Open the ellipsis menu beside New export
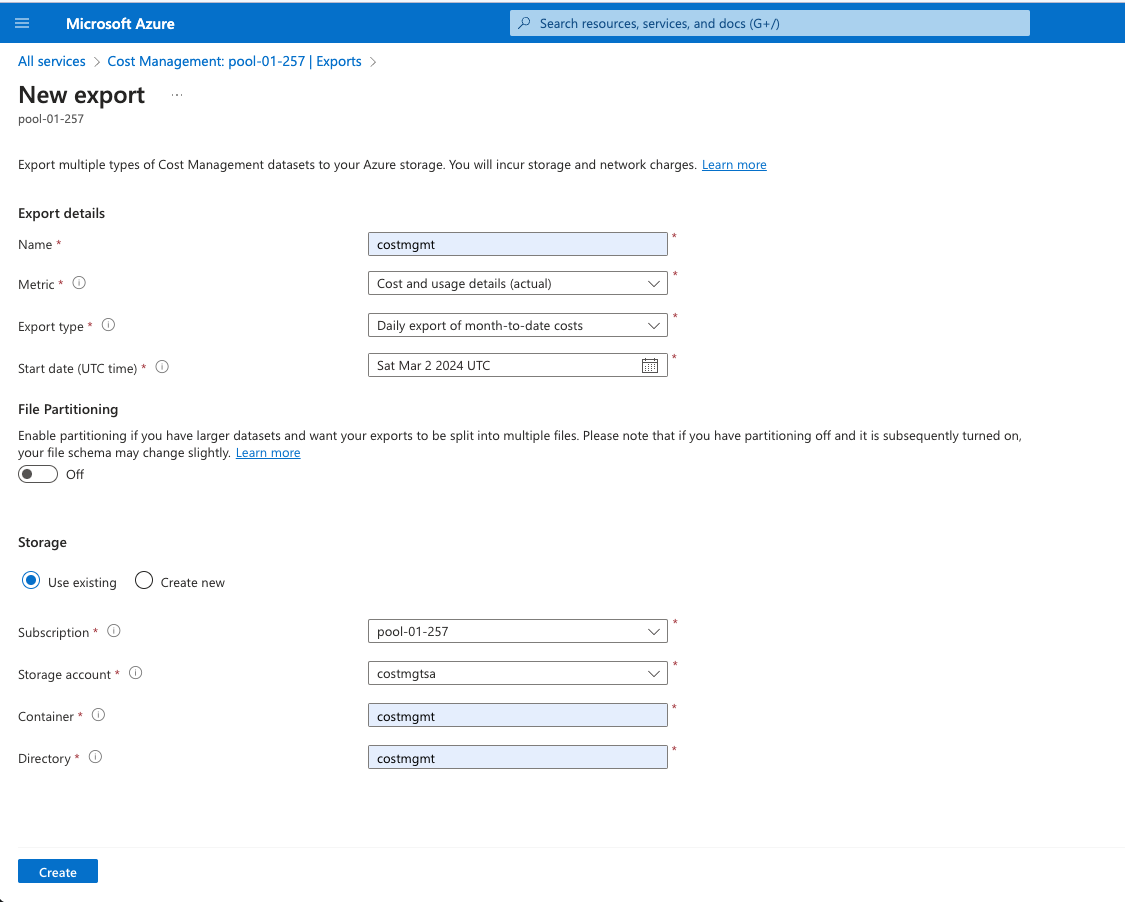The image size is (1125, 902). tap(177, 95)
